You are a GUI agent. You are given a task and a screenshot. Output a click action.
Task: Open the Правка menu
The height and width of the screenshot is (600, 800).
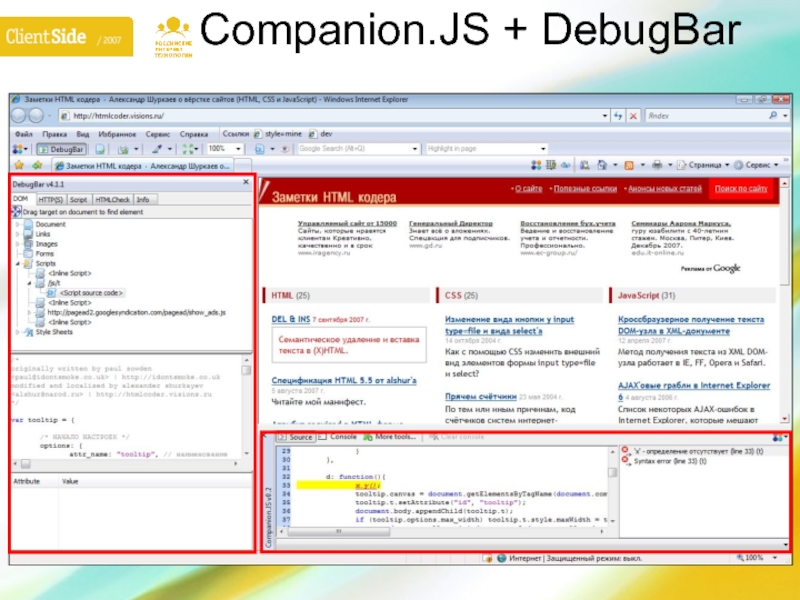tap(55, 134)
